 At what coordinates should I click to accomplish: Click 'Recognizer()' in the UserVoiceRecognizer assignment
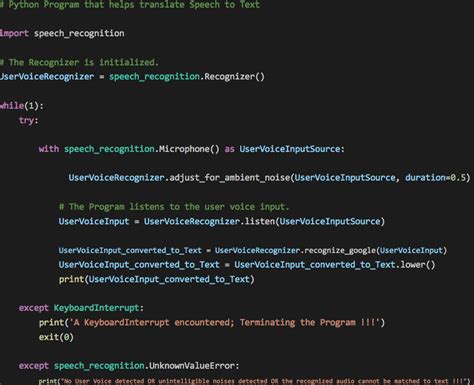click(235, 77)
